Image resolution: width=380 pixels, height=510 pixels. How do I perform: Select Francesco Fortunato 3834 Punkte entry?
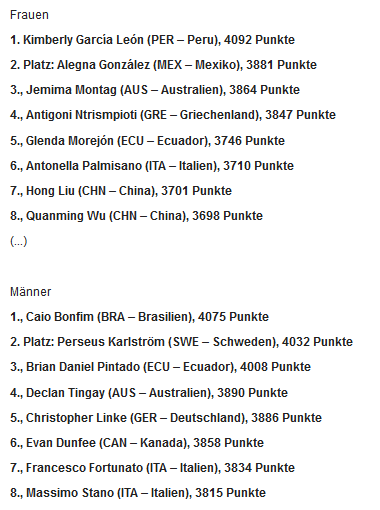152,468
